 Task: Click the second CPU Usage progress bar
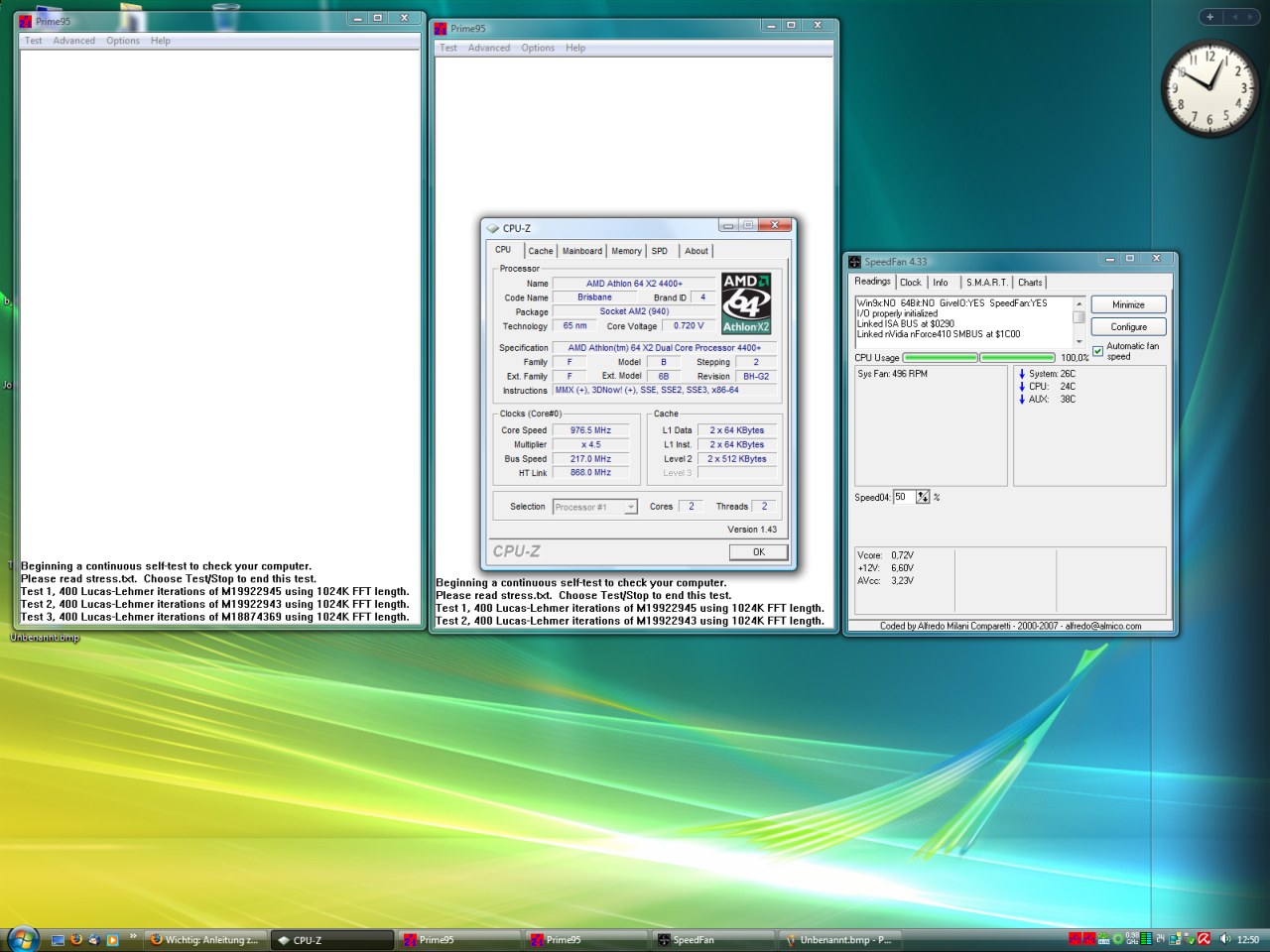tap(1018, 357)
